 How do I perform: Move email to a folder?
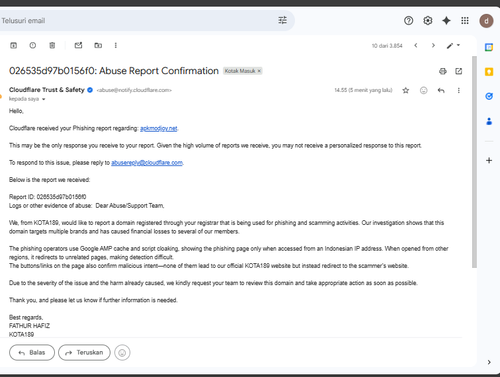(98, 45)
